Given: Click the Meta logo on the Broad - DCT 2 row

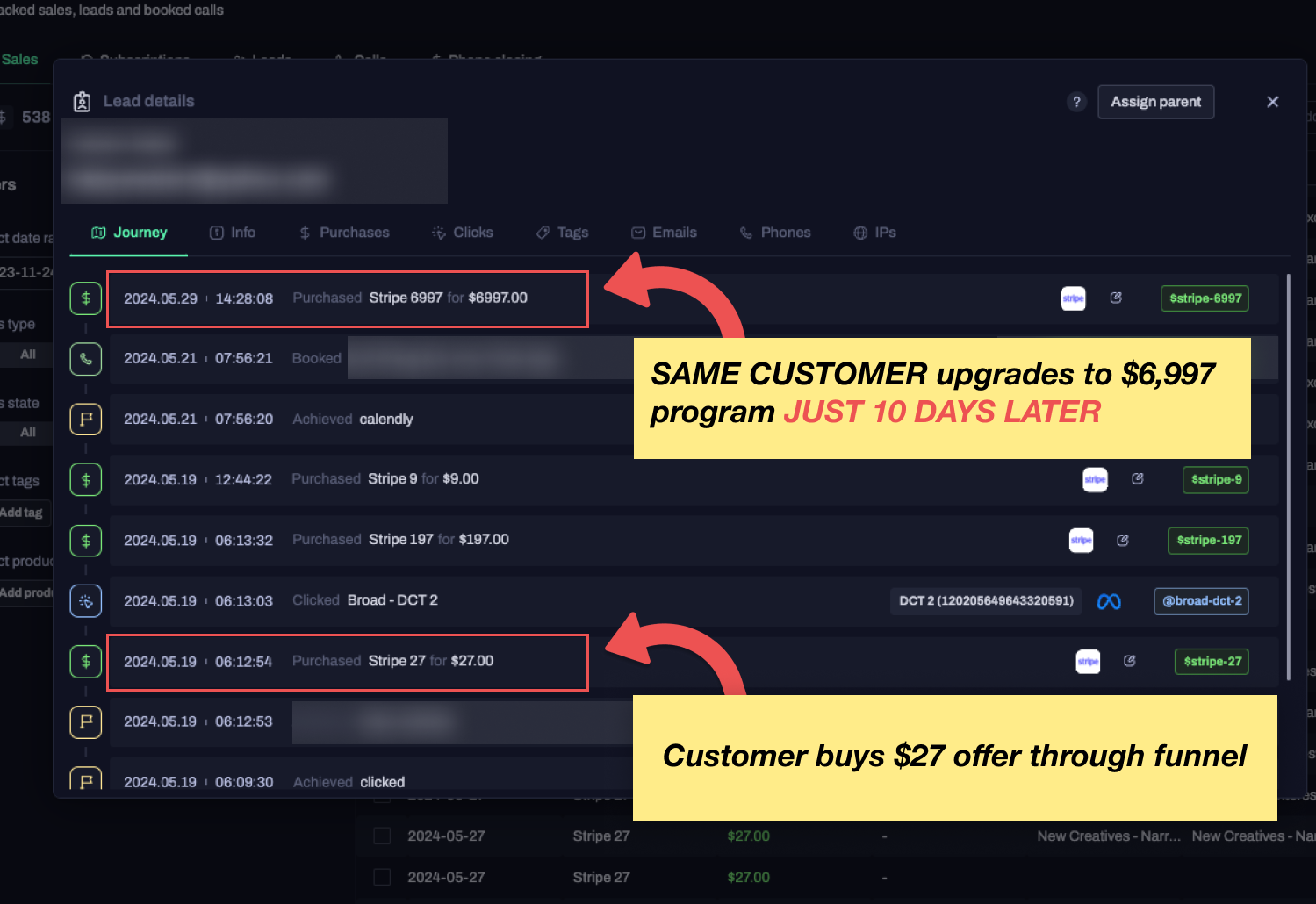Looking at the screenshot, I should [1109, 601].
